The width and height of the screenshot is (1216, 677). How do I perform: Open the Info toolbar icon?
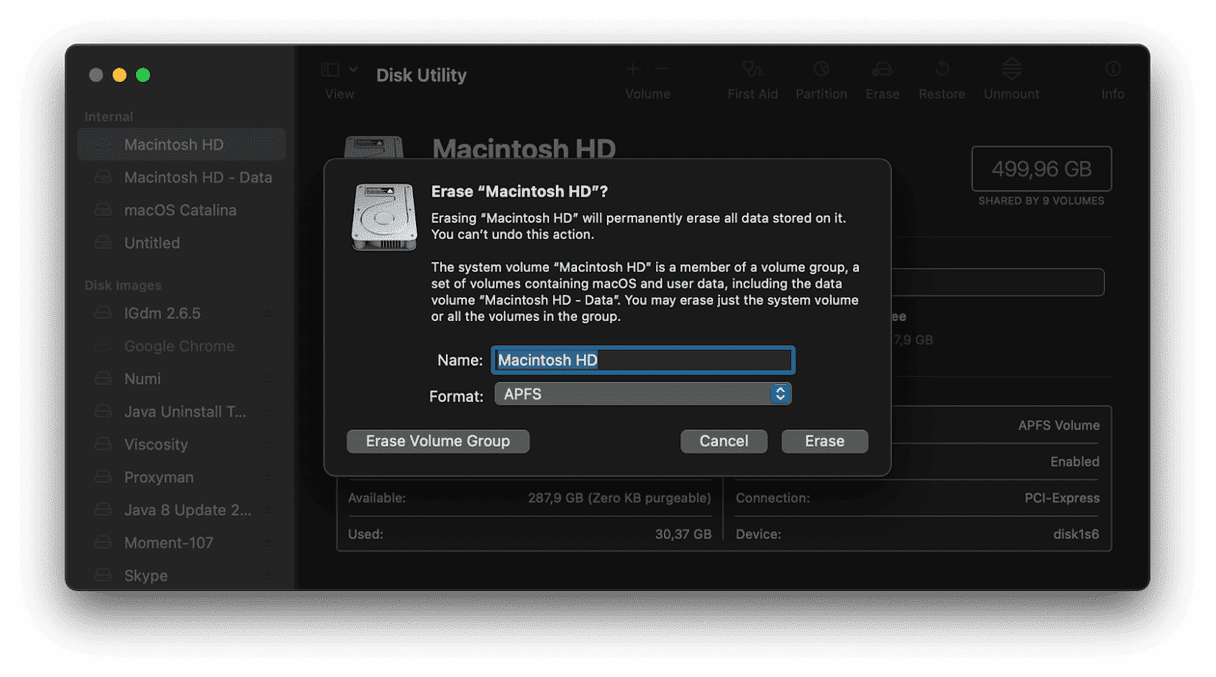[x=1112, y=70]
